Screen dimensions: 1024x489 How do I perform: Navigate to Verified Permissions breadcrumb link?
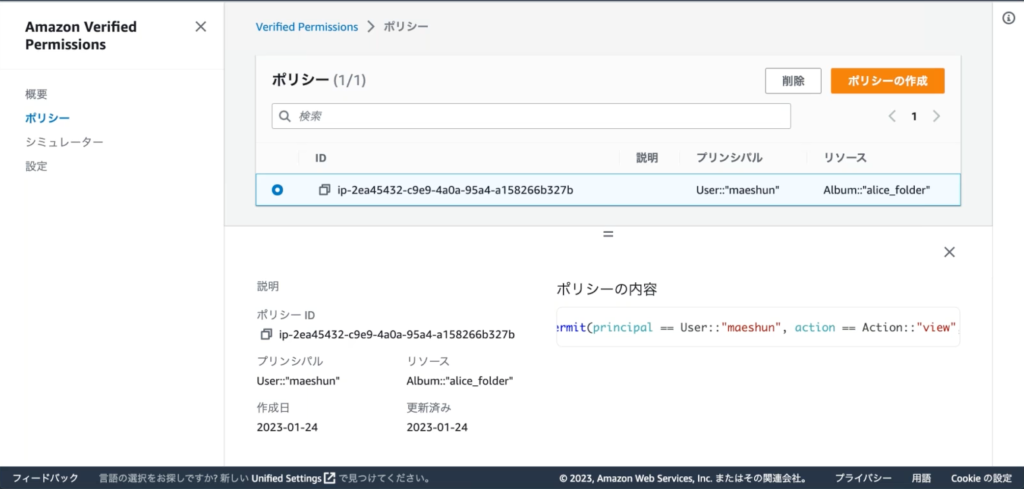click(307, 27)
